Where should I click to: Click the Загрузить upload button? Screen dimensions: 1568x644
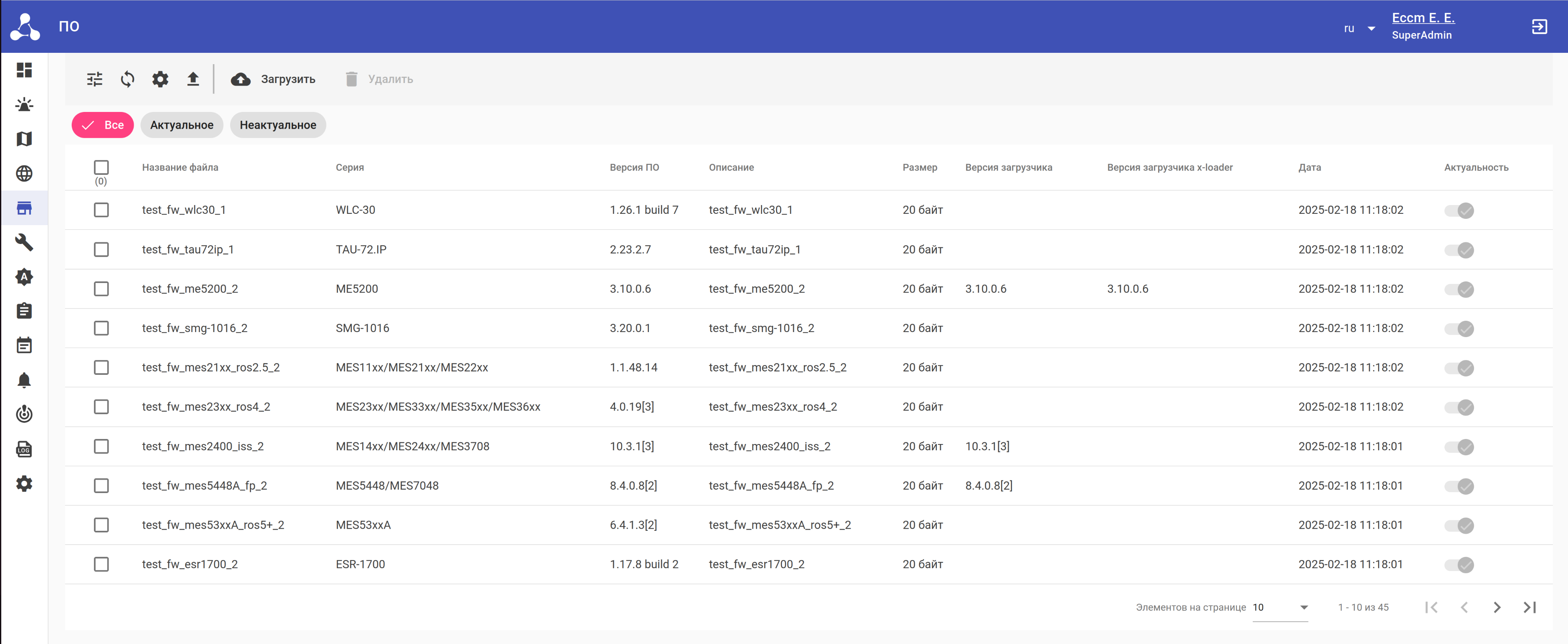(x=273, y=79)
